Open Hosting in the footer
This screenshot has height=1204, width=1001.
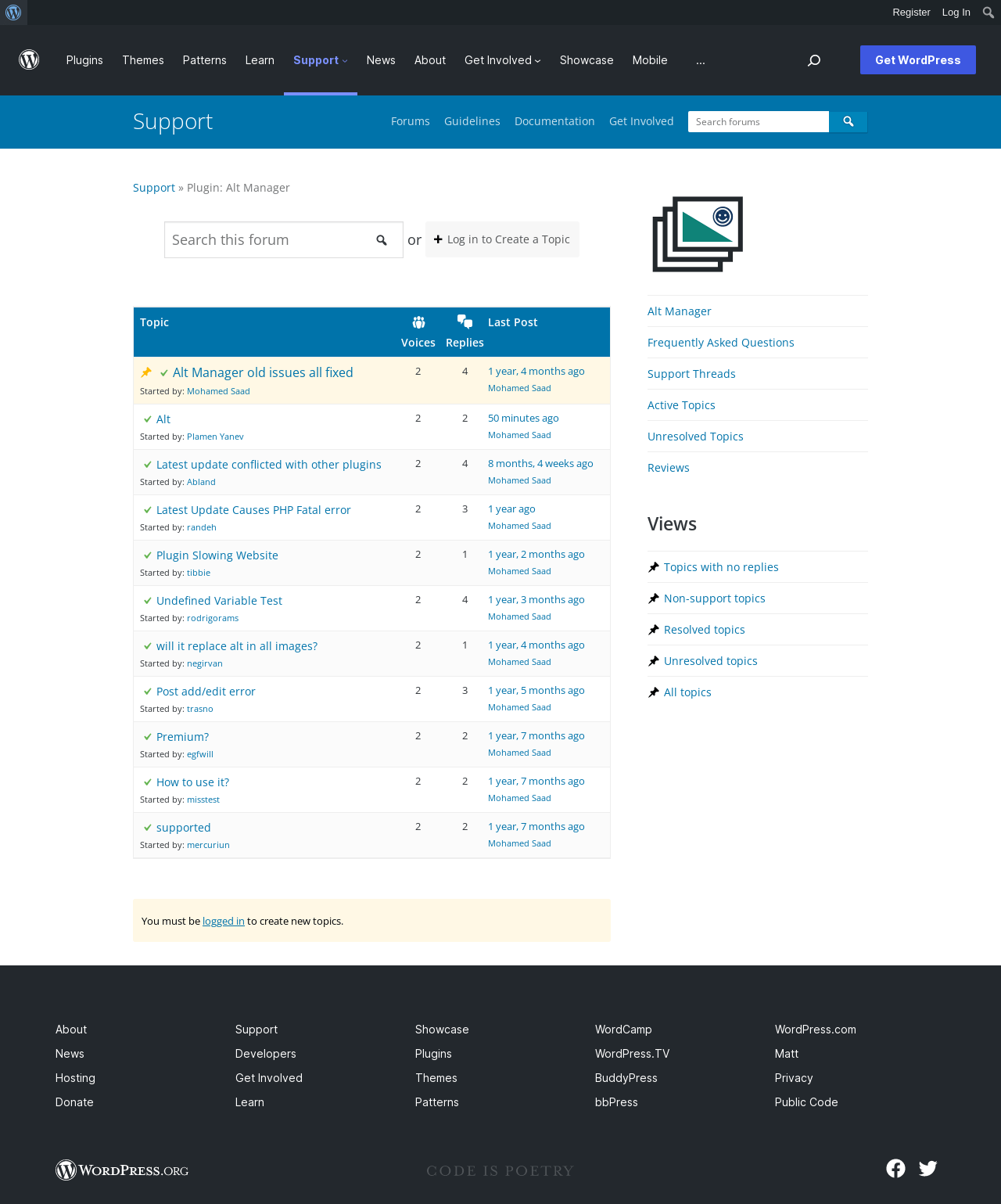pyautogui.click(x=75, y=1078)
